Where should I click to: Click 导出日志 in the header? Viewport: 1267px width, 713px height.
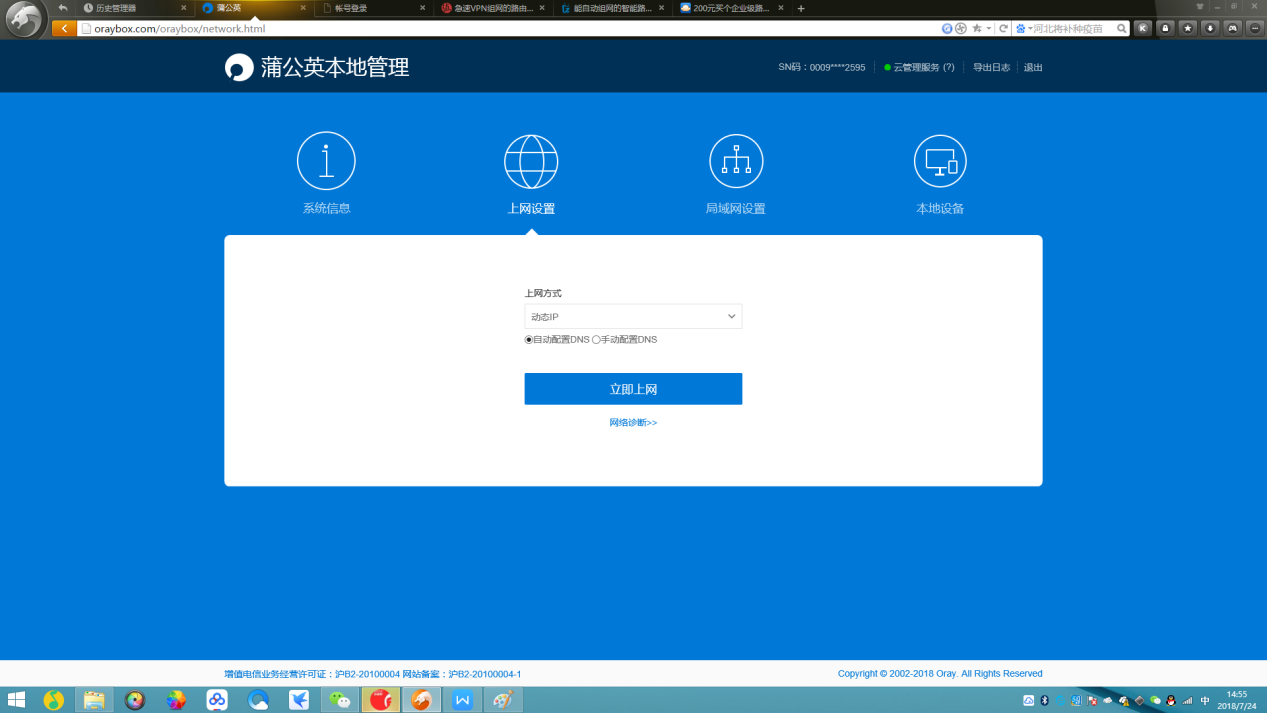(991, 68)
